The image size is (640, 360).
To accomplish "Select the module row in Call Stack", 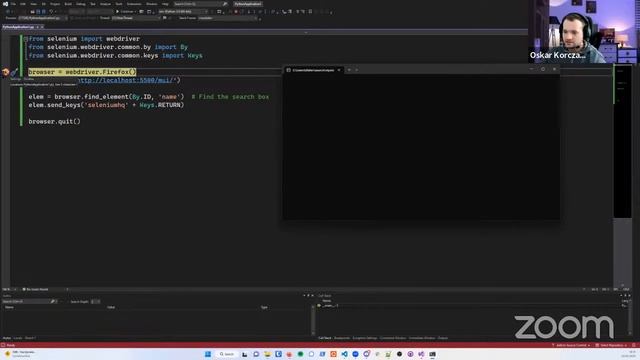I will (469, 306).
